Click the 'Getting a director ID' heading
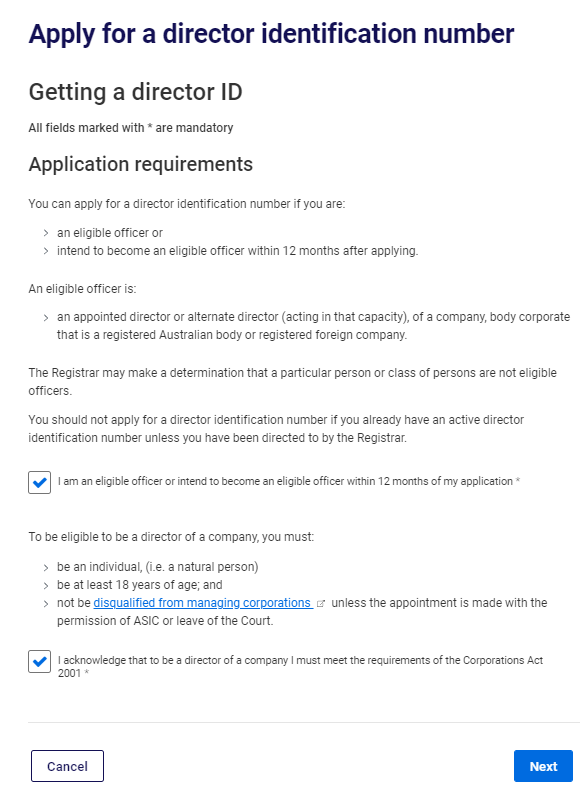Image resolution: width=586 pixels, height=793 pixels. point(136,92)
